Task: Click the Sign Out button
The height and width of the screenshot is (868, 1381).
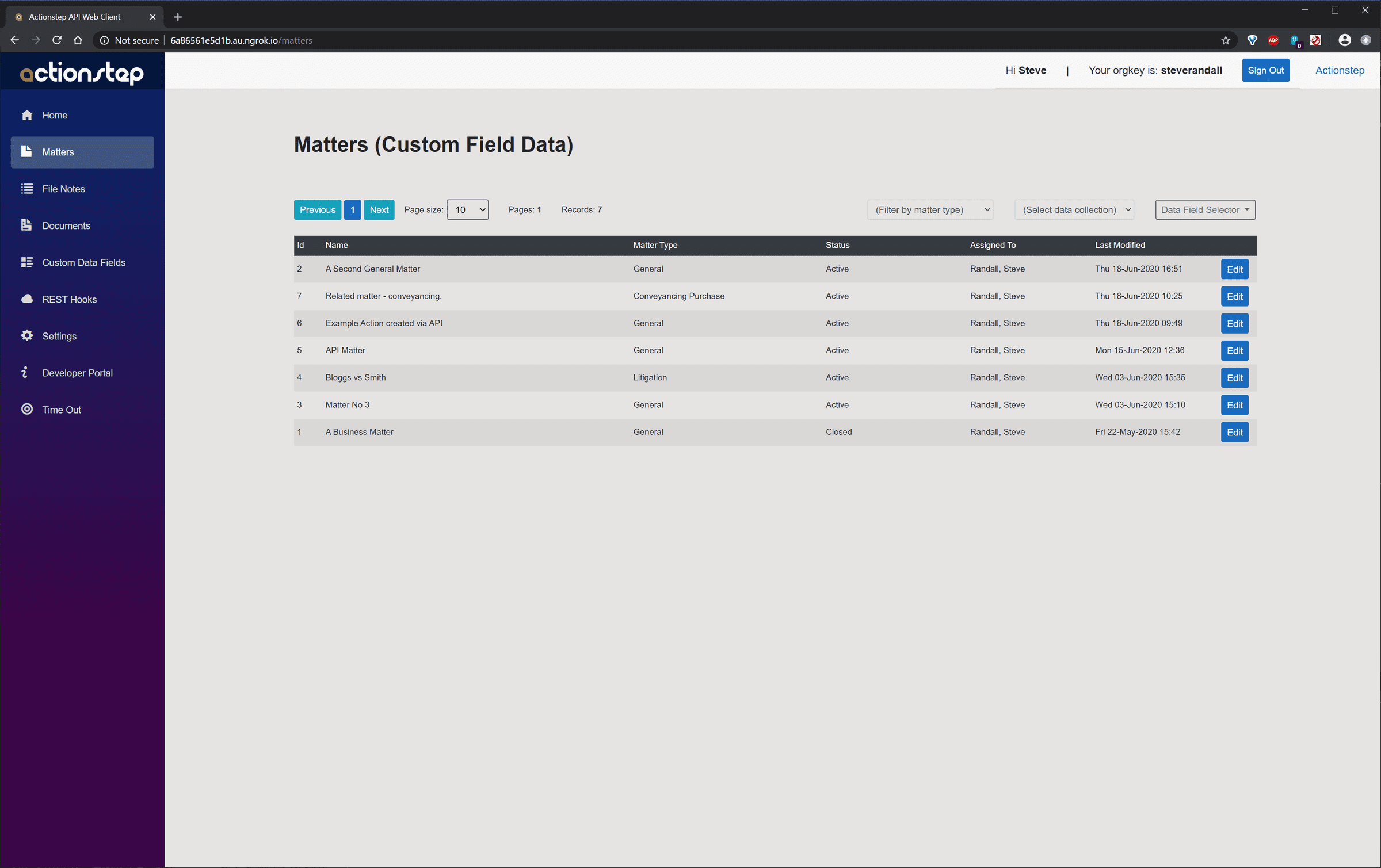Action: click(1265, 70)
